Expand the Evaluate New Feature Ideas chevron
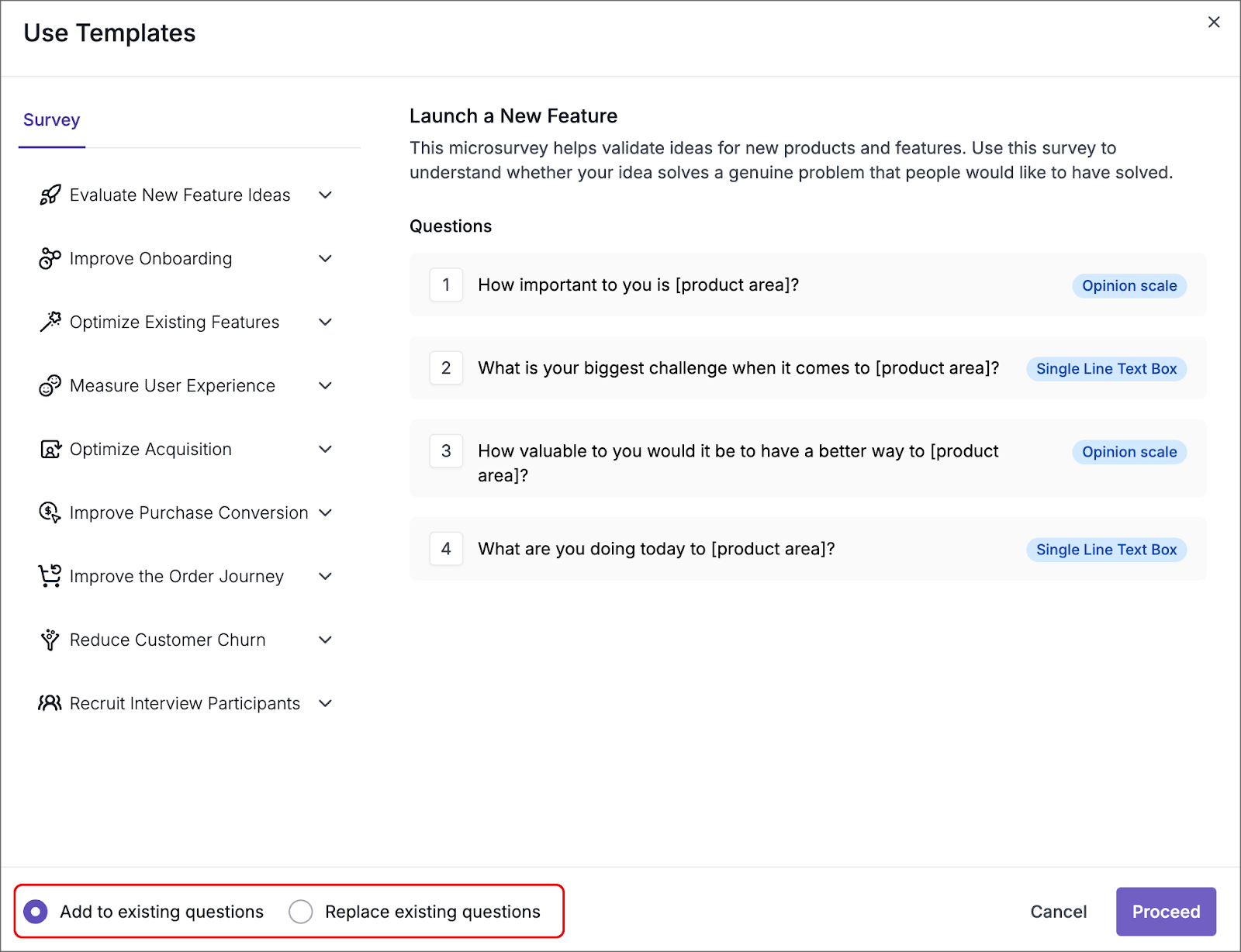The height and width of the screenshot is (952, 1241). 326,195
